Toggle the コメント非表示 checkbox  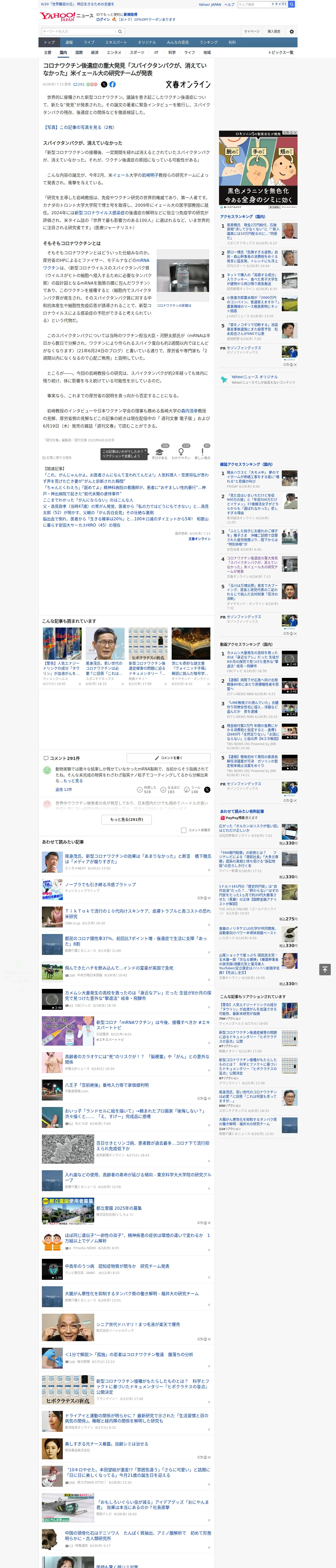click(x=183, y=830)
